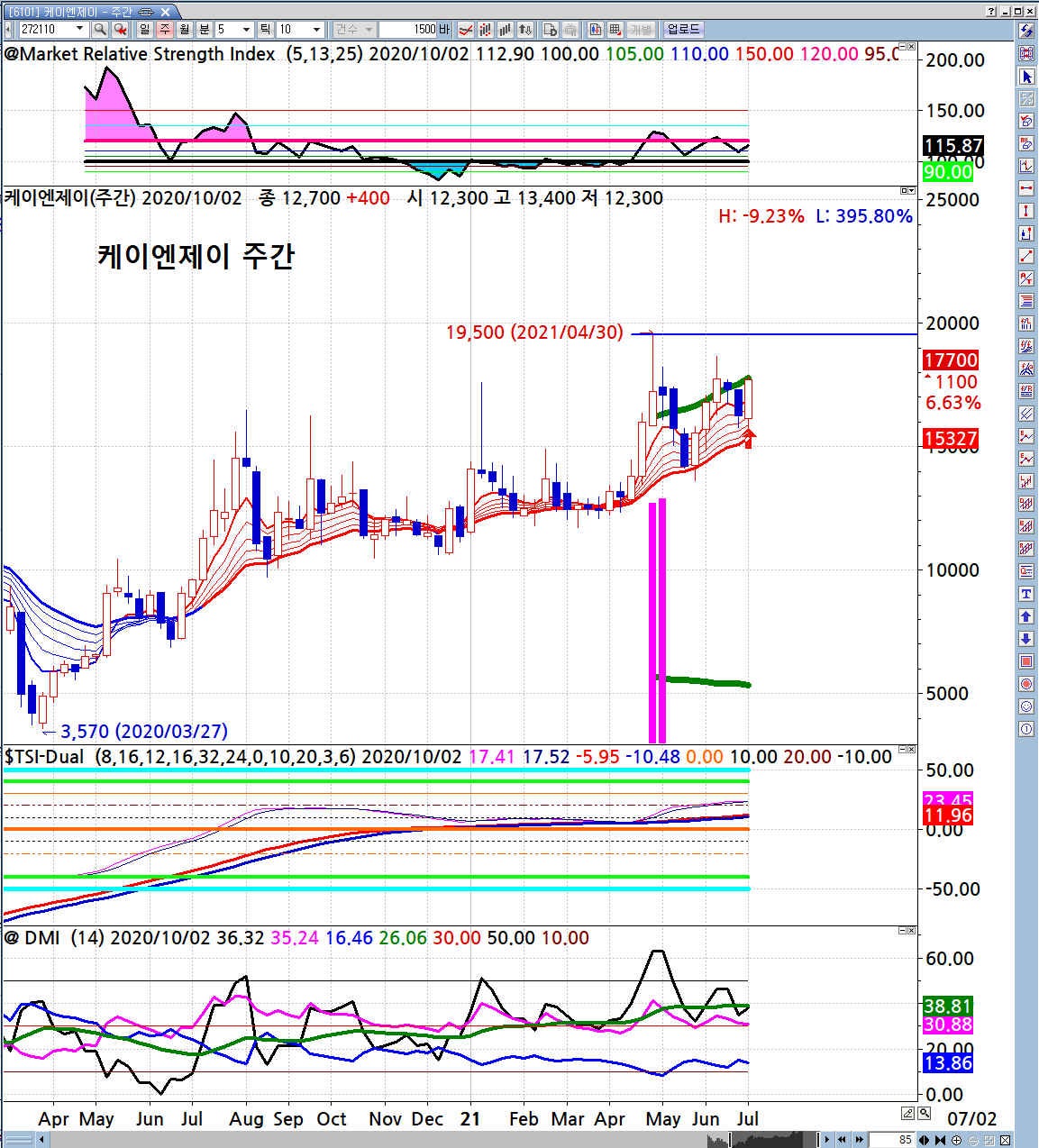The height and width of the screenshot is (1148, 1039).
Task: Insert an up arrow marker
Action: (x=1026, y=616)
